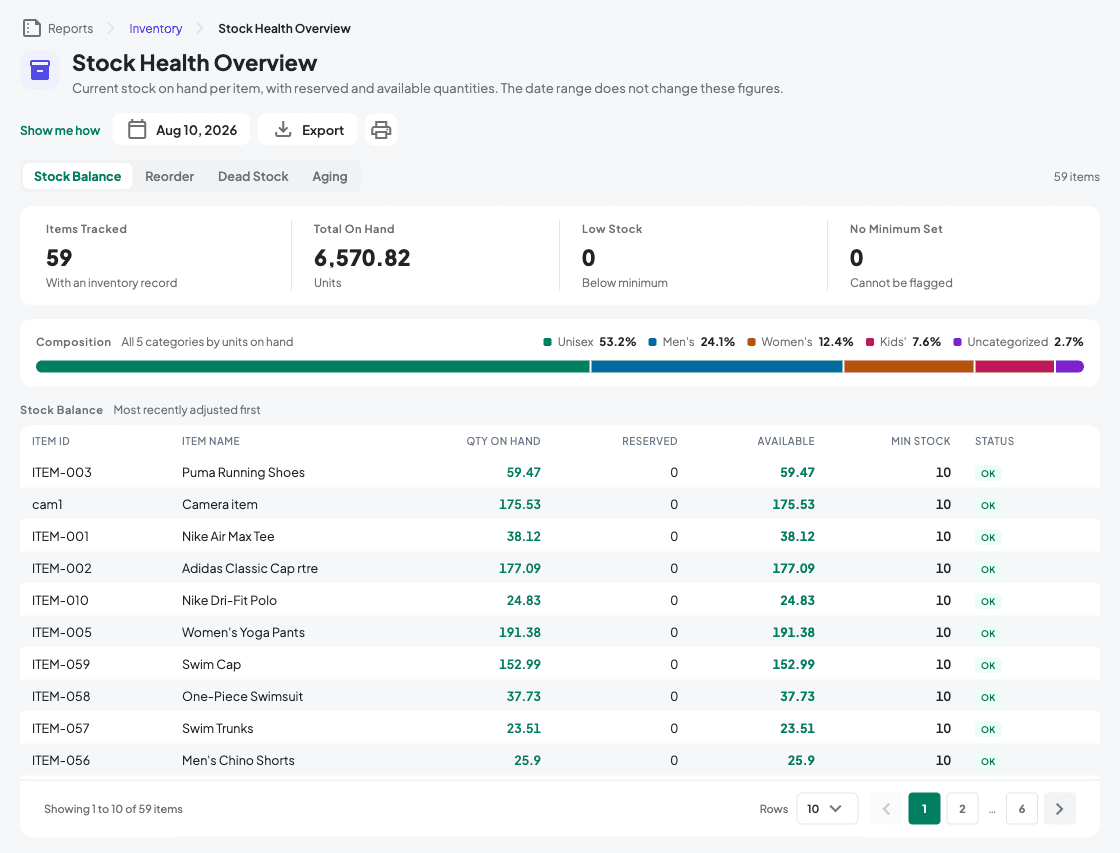Open the Dead Stock tab
Image resolution: width=1120 pixels, height=853 pixels.
tap(253, 176)
